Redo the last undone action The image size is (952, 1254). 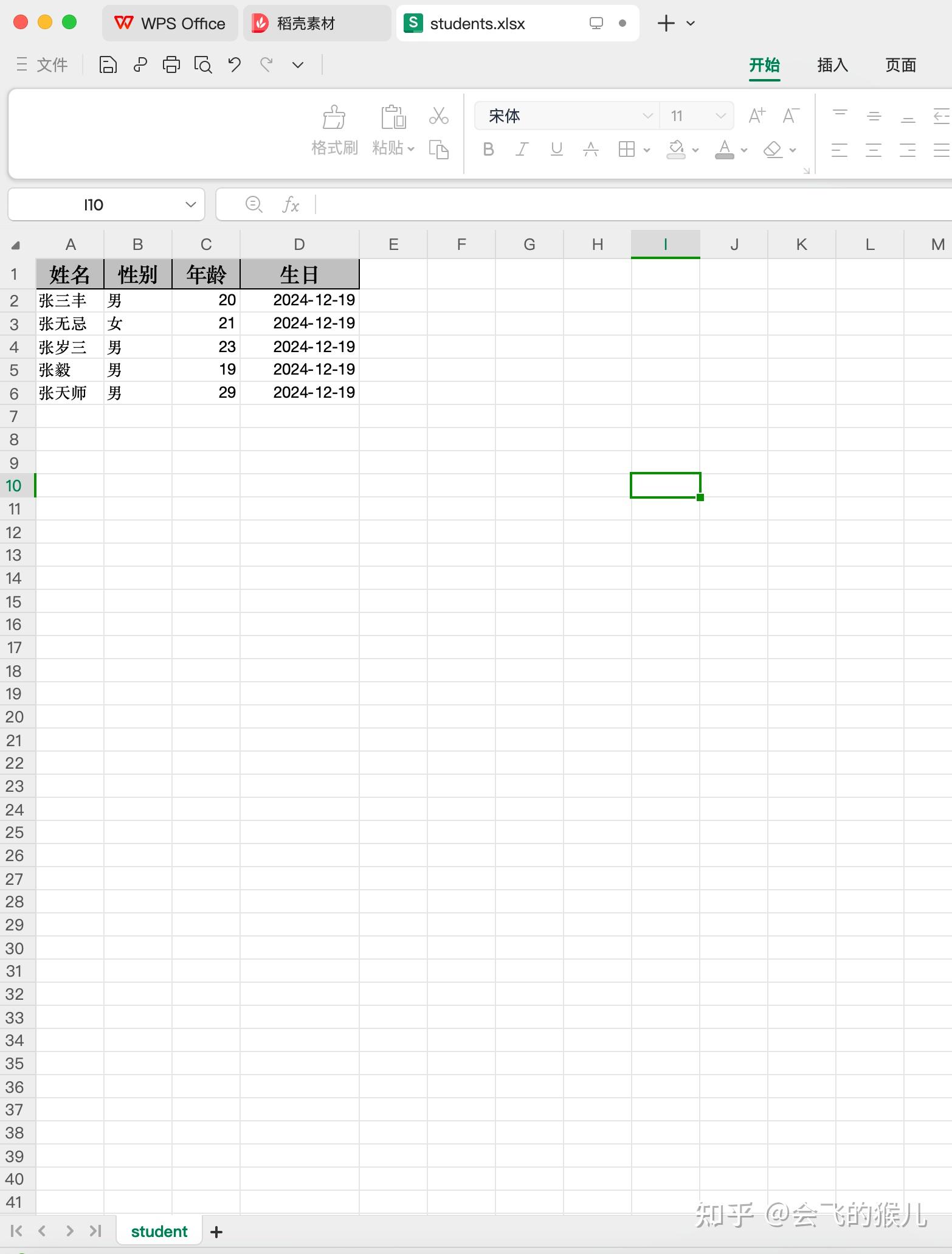pos(266,64)
